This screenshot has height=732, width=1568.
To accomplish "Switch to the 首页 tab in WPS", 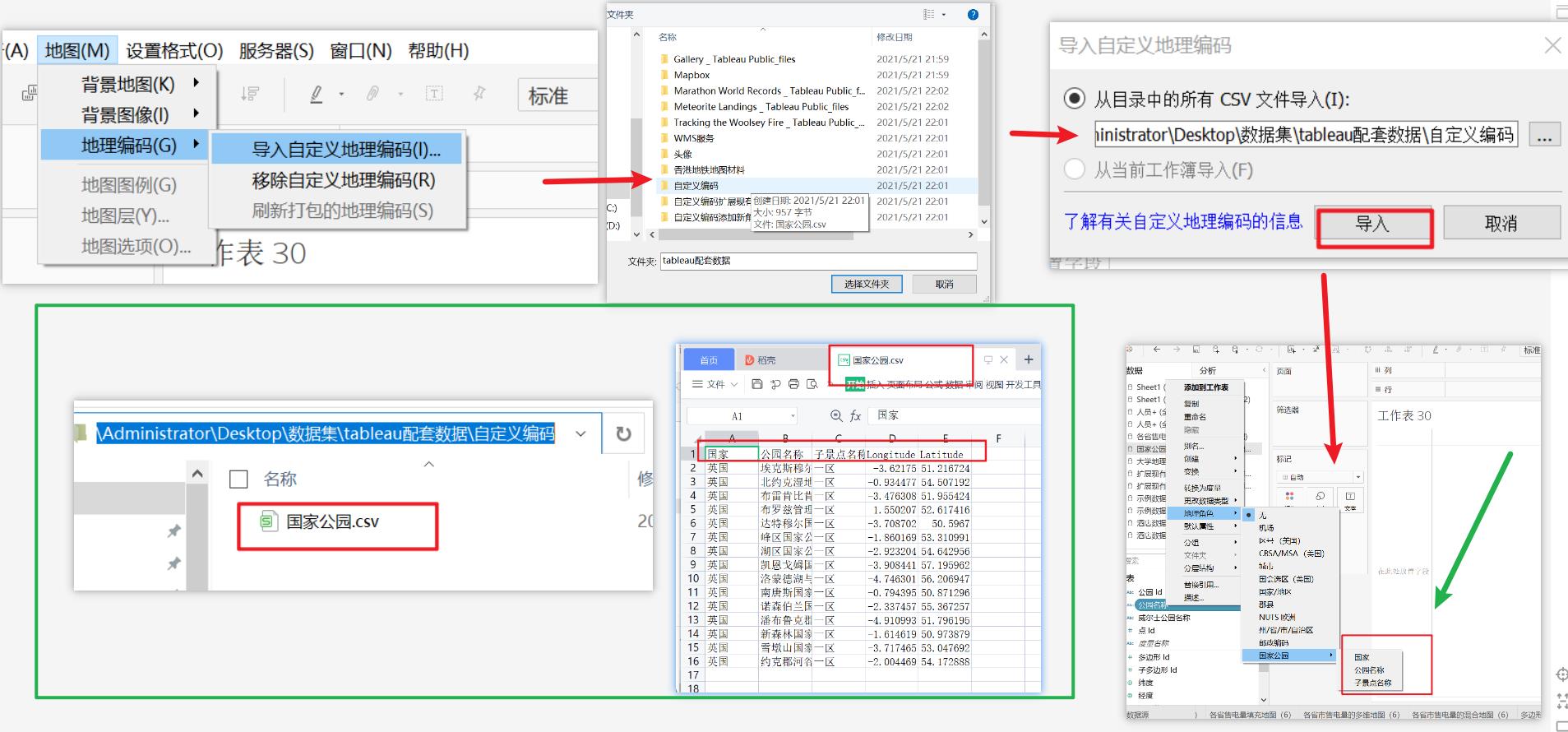I will point(709,360).
